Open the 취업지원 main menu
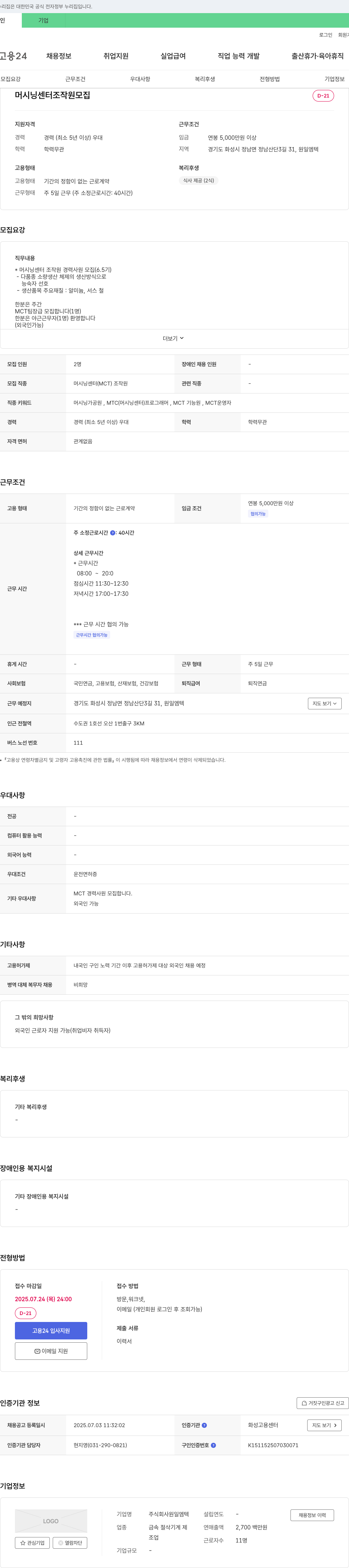The image size is (349, 1568). click(116, 56)
